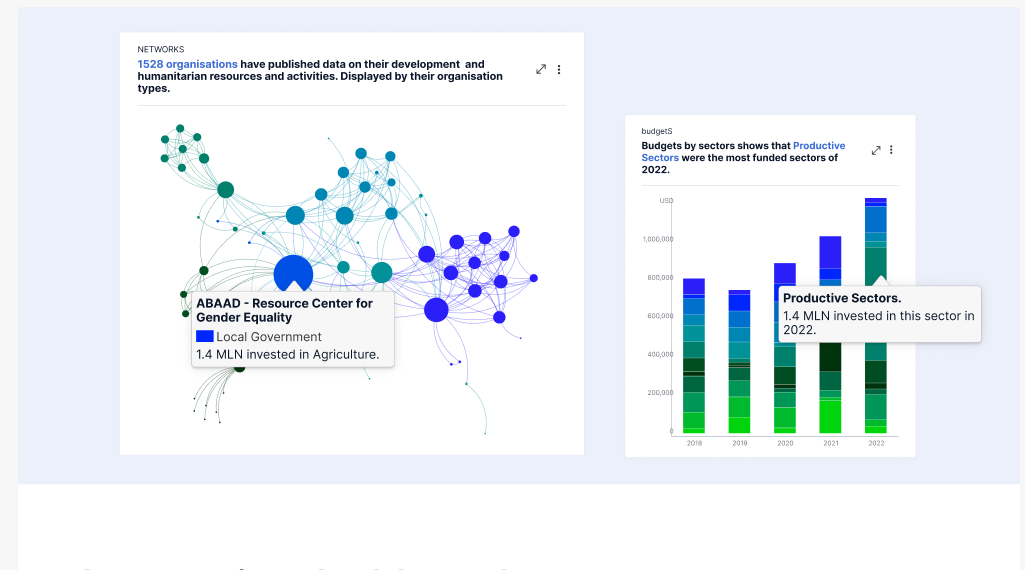1025x570 pixels.
Task: Select the large purple node near network bottom
Action: [436, 309]
